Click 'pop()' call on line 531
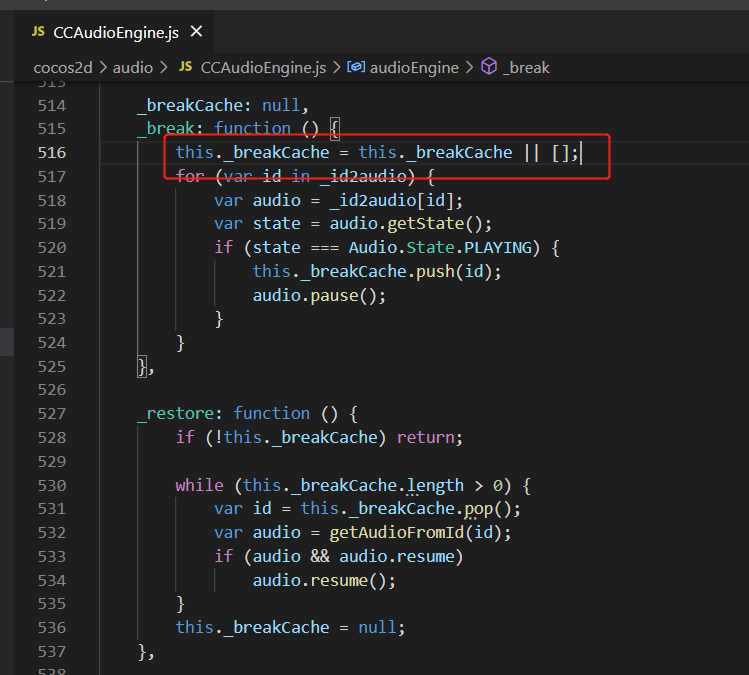Viewport: 749px width, 675px height. 488,509
